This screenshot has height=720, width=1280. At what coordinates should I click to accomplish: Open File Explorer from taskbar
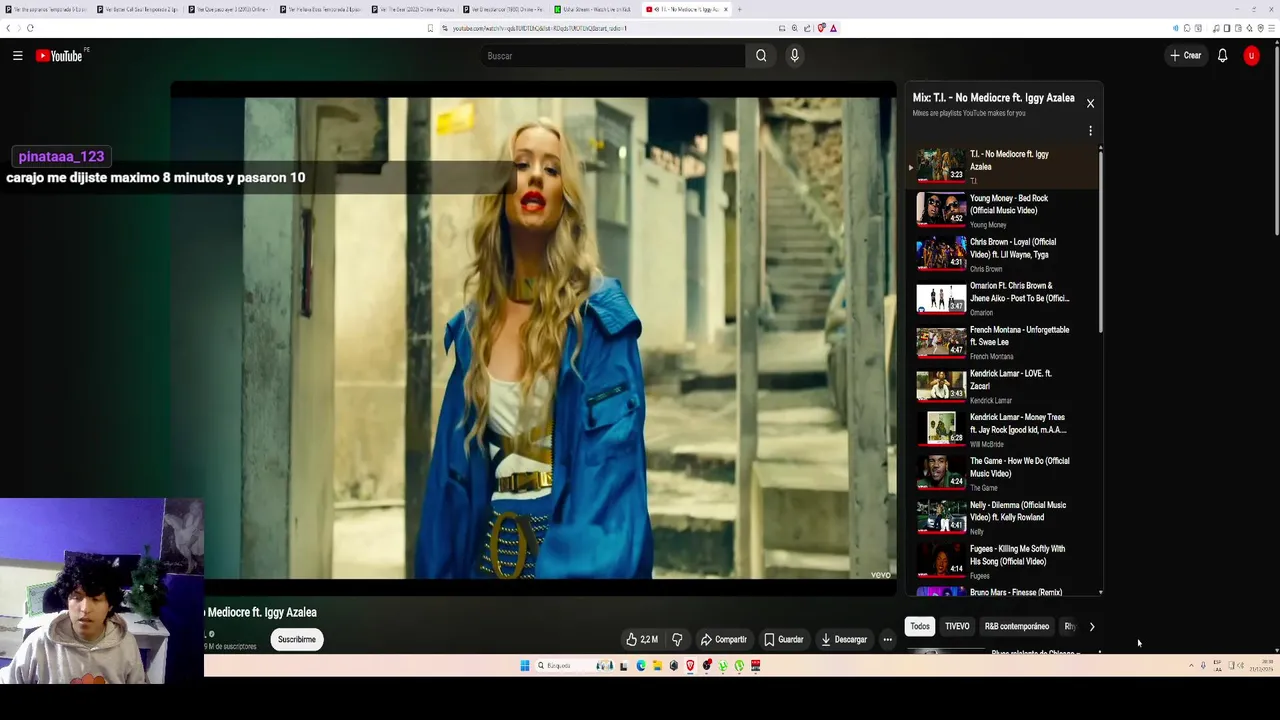point(657,665)
